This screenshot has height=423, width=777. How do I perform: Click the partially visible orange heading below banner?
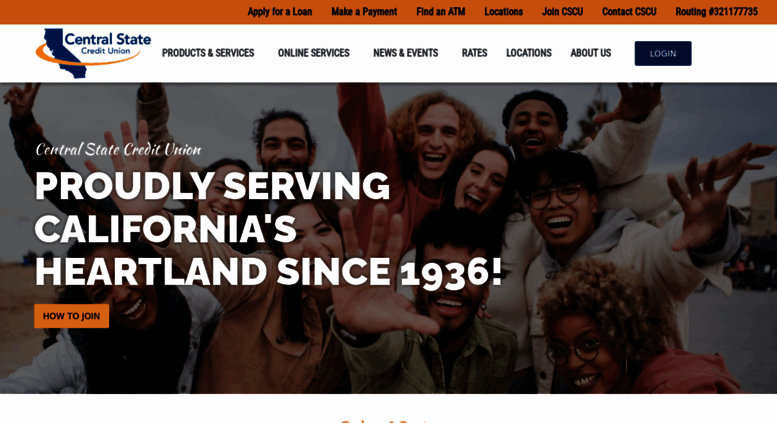click(386, 421)
